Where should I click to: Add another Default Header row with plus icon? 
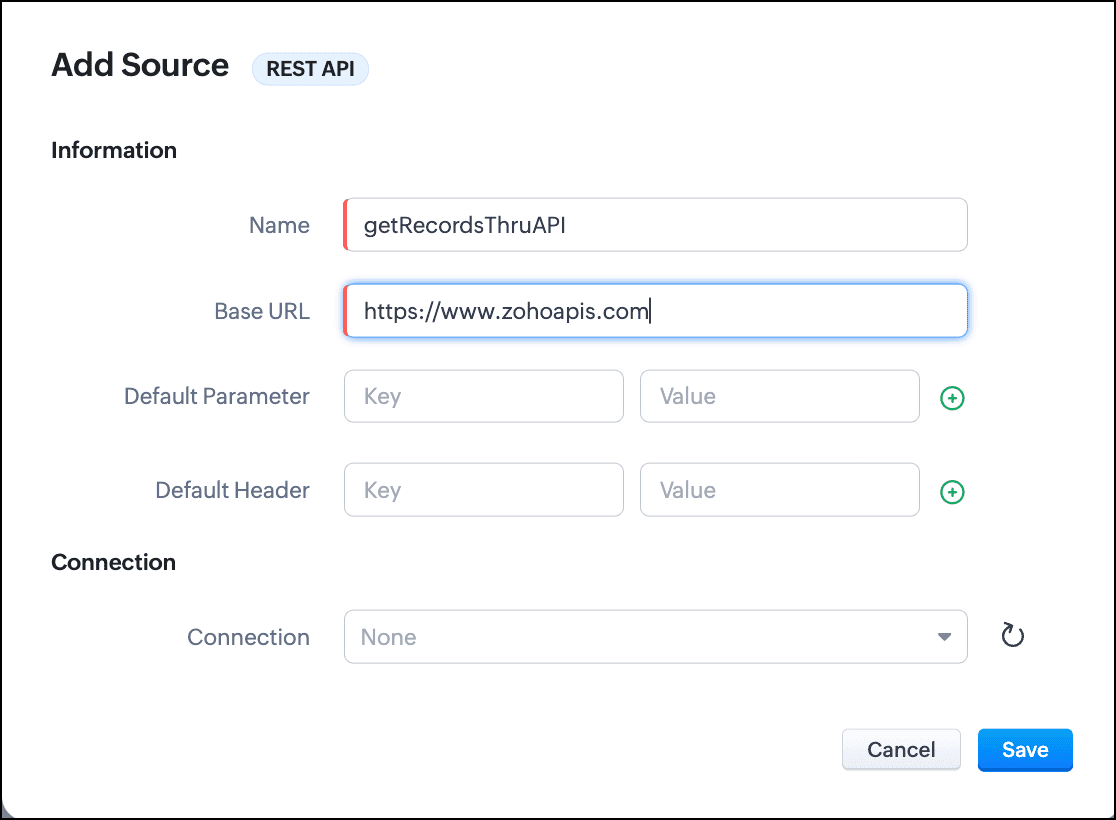coord(952,492)
